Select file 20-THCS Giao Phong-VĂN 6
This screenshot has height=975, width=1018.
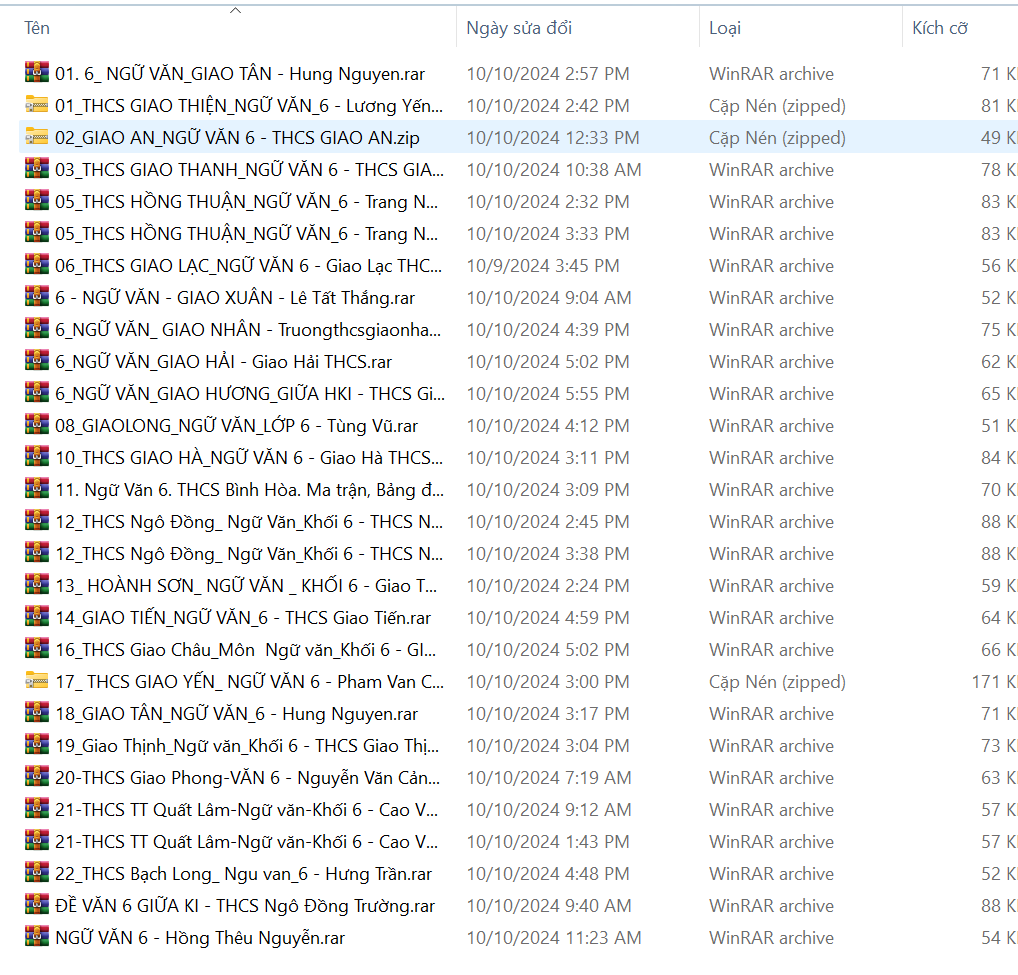247,778
